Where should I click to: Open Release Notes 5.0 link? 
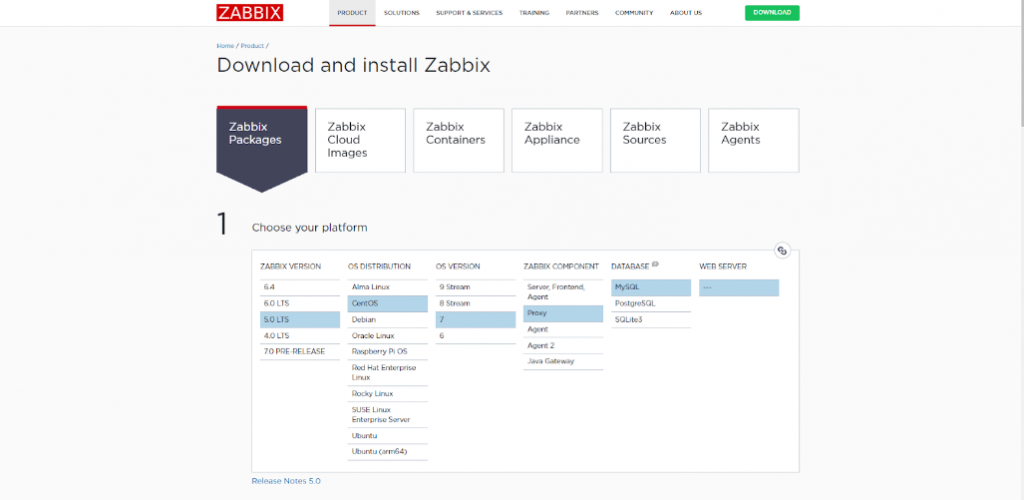pyautogui.click(x=286, y=481)
